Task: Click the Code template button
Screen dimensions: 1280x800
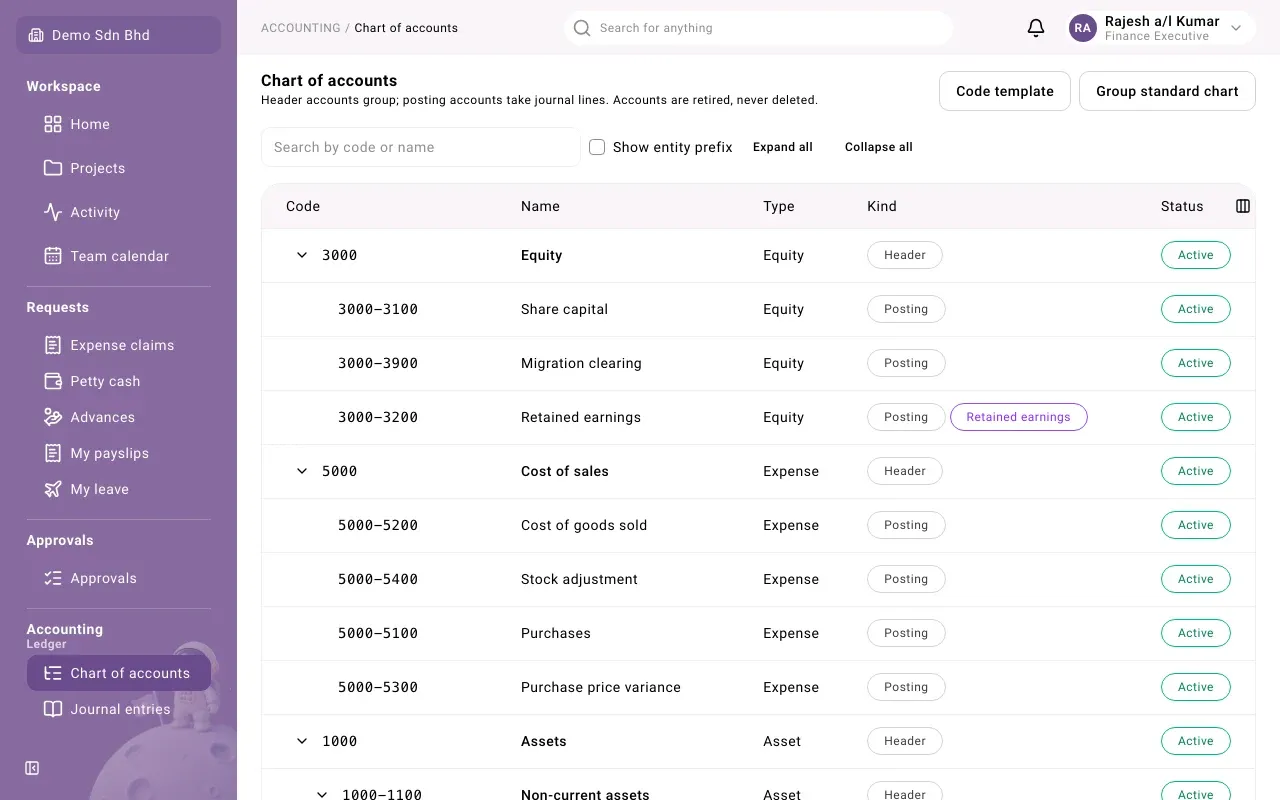Action: (x=1005, y=91)
